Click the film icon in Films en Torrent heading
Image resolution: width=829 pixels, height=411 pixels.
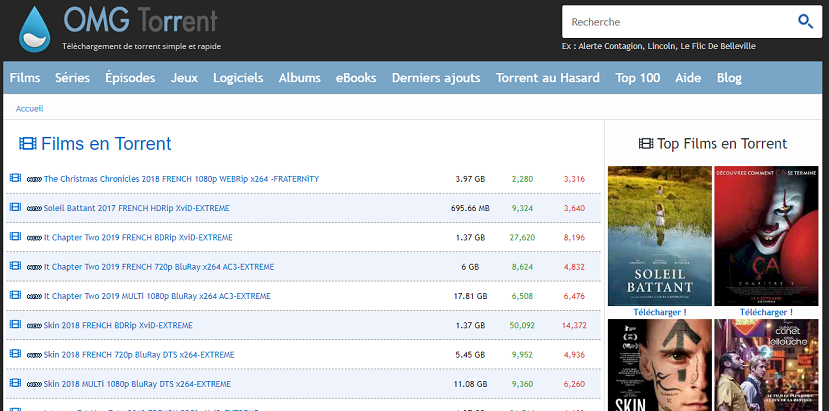click(28, 143)
